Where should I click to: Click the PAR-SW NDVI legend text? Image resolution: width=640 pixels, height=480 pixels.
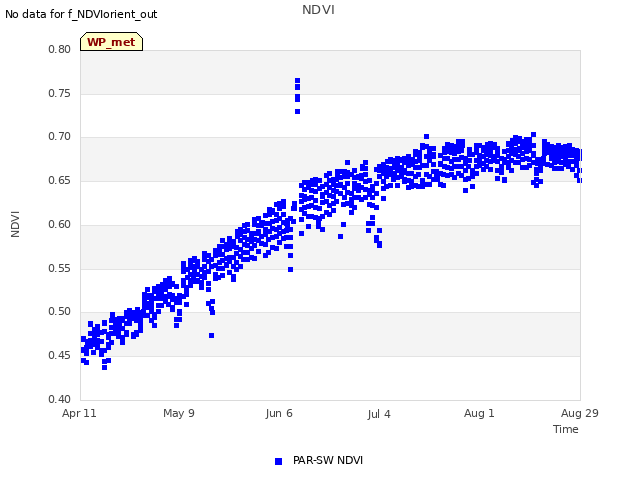[x=328, y=460]
